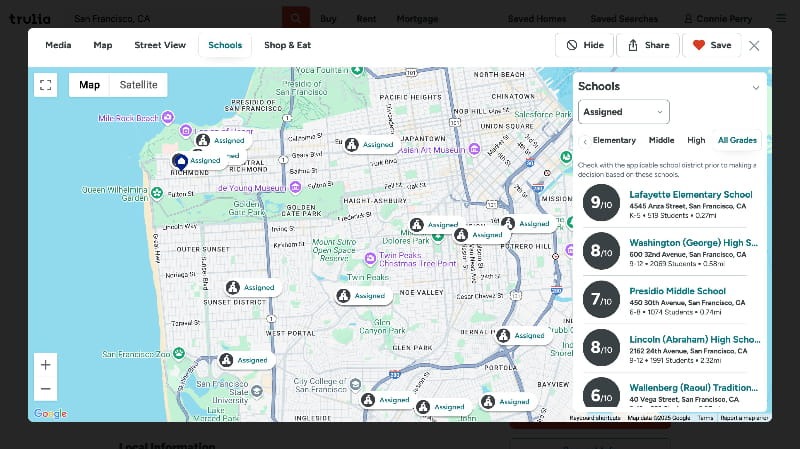
Task: Click the Share button with its icon
Action: pos(648,45)
